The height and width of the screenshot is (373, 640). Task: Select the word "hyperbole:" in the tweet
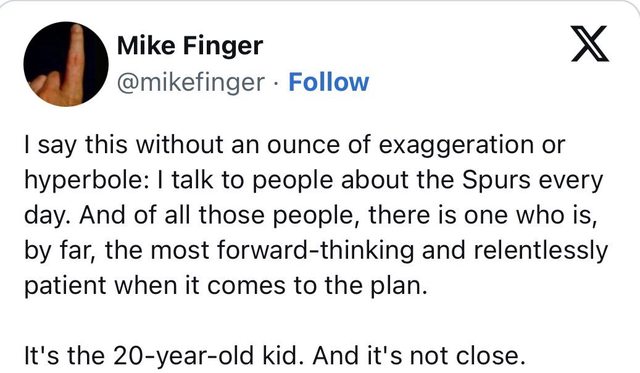[86, 181]
